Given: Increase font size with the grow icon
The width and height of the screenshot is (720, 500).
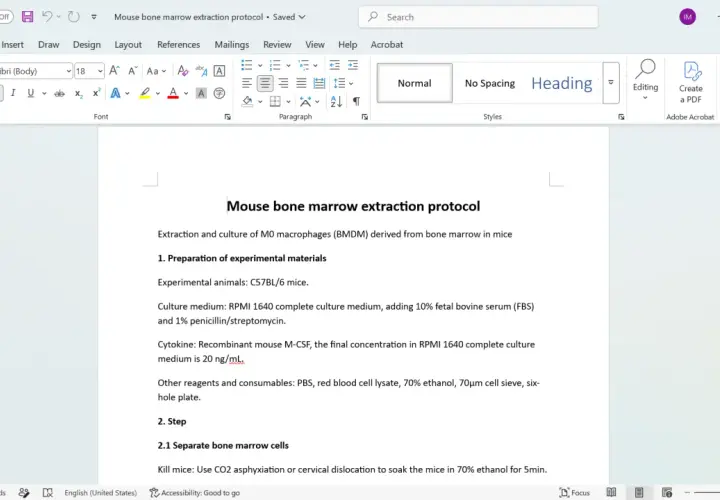Looking at the screenshot, I should [114, 71].
